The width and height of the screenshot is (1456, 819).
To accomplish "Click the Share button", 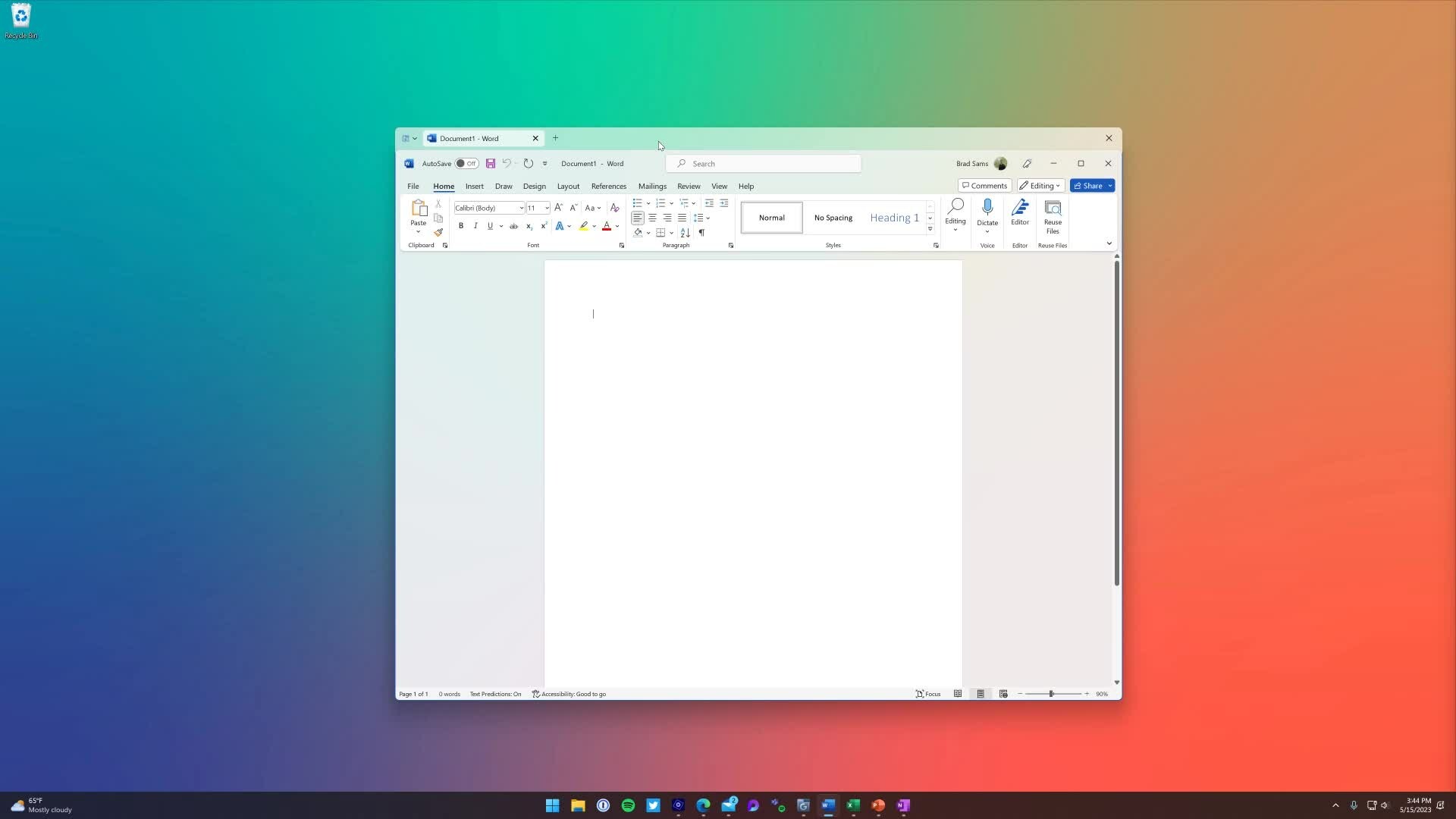I will point(1088,186).
